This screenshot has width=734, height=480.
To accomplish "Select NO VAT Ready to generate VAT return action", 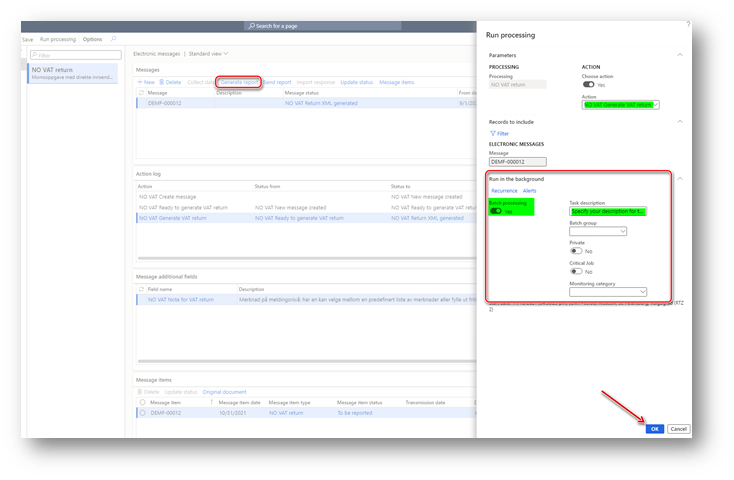I will coord(307,207).
